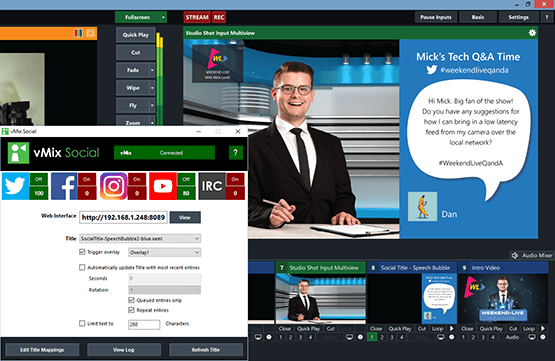
Task: Click the View Log button
Action: click(x=124, y=350)
